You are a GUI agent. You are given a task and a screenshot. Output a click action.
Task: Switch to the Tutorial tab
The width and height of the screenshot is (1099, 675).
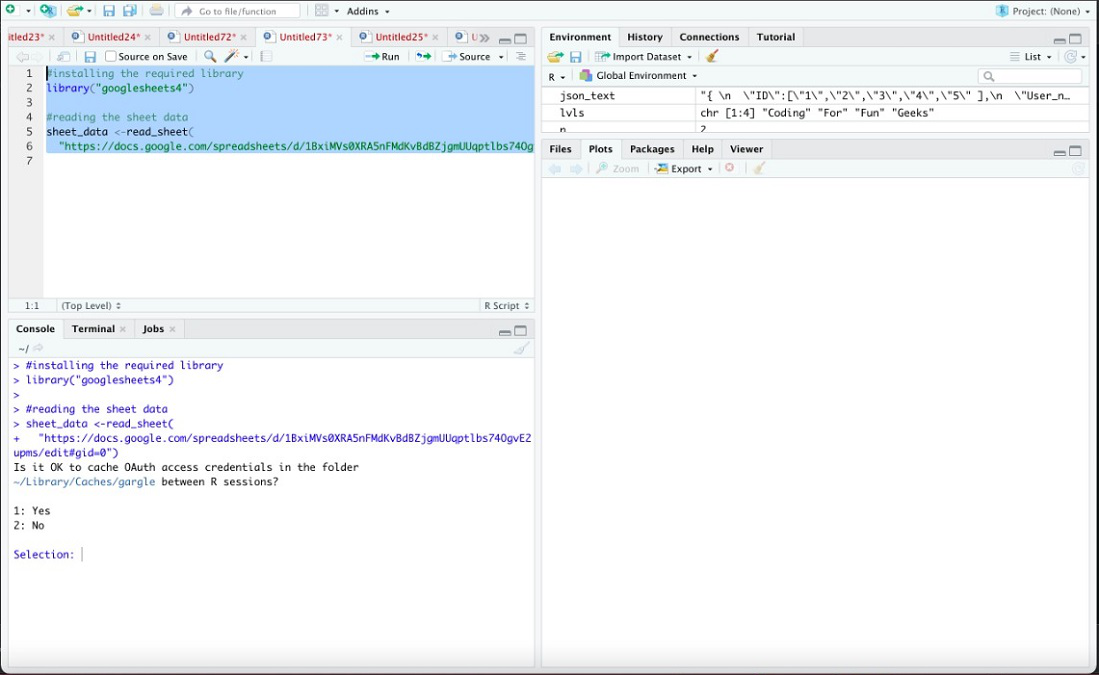tap(775, 37)
